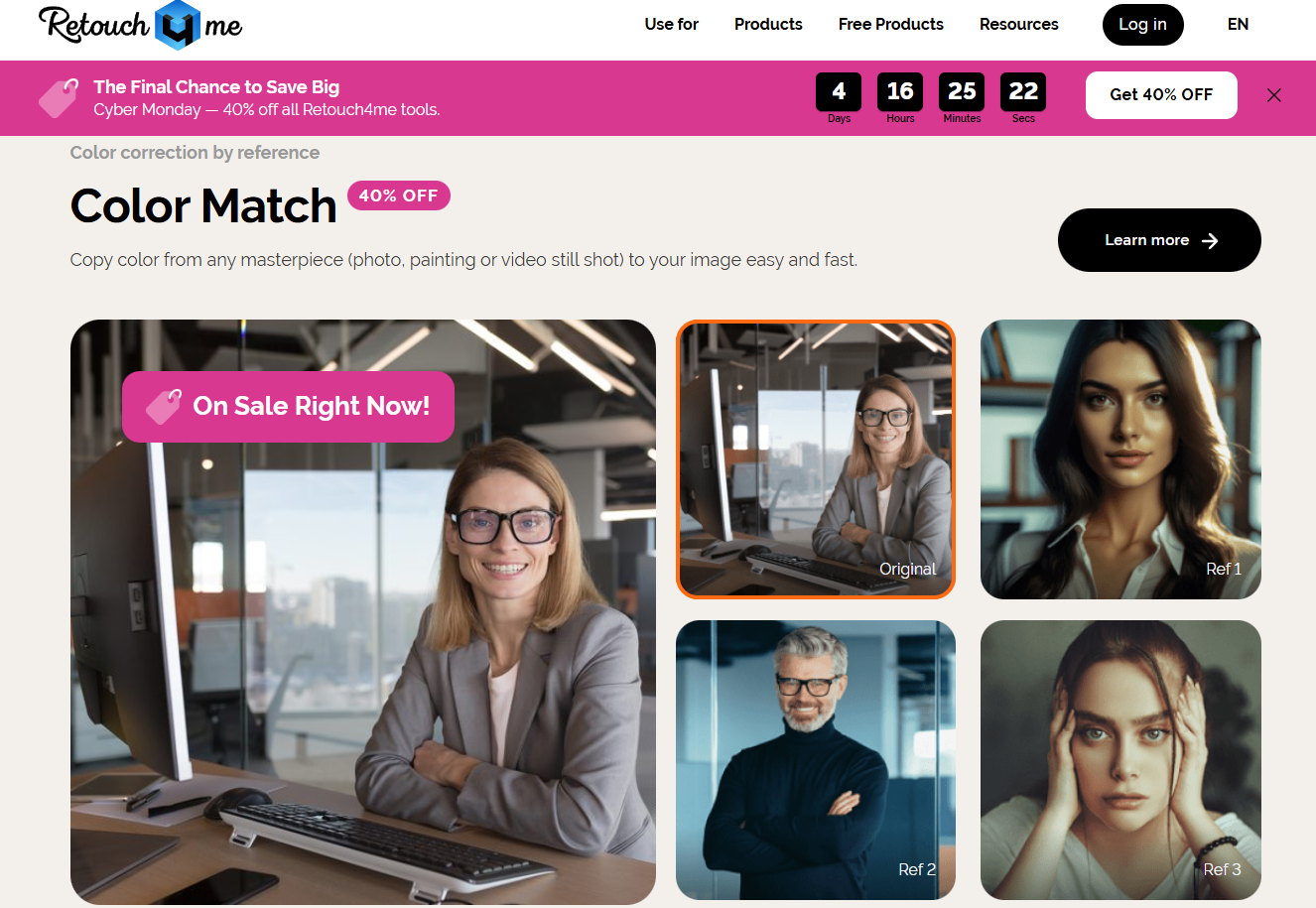
Task: Select the Original thumbnail
Action: (816, 459)
